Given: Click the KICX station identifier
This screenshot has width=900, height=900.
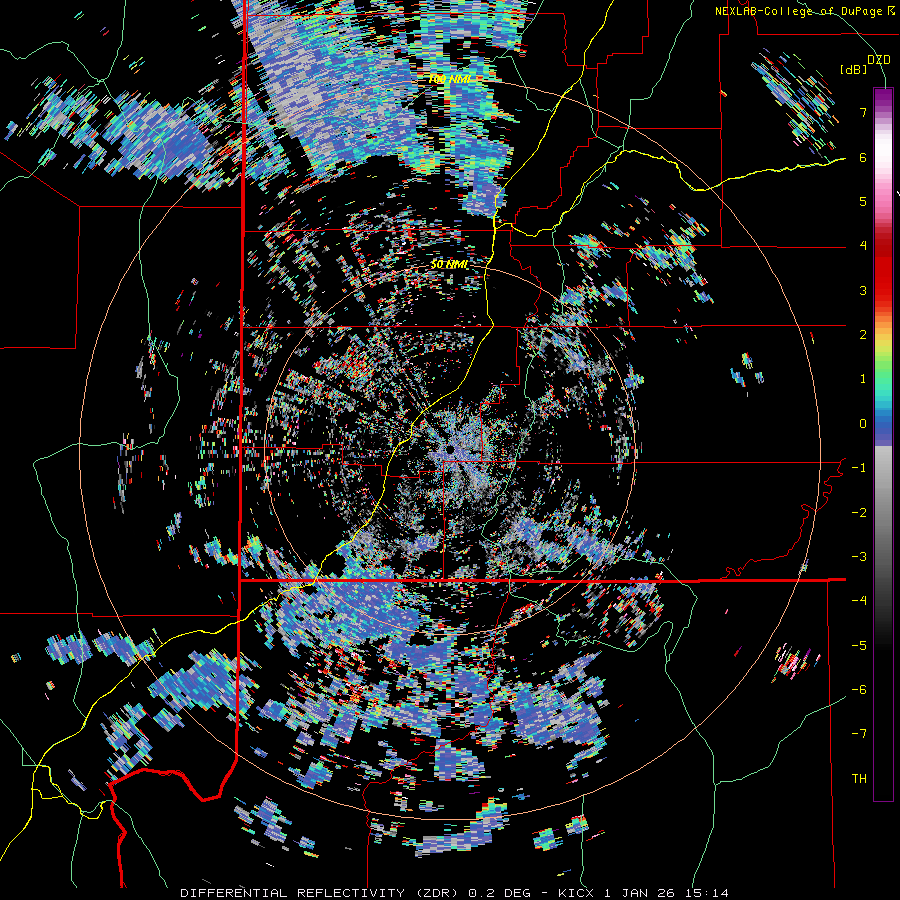Looking at the screenshot, I should click(576, 893).
